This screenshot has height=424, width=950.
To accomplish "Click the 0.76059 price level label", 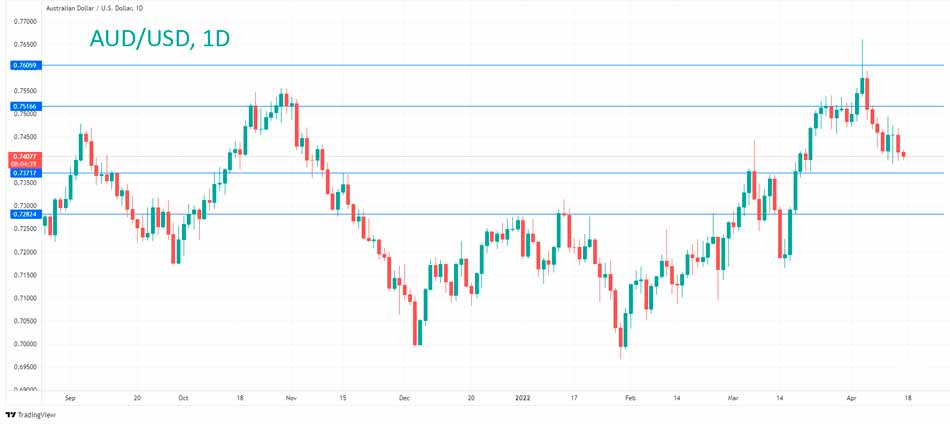I will click(25, 65).
